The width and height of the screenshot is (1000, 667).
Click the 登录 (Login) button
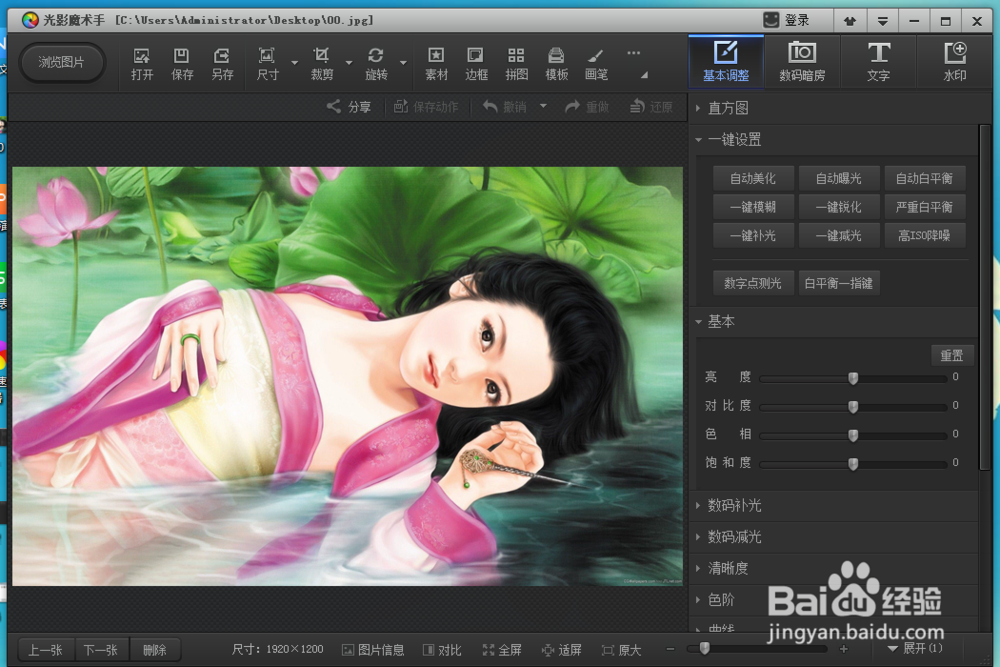pos(787,20)
